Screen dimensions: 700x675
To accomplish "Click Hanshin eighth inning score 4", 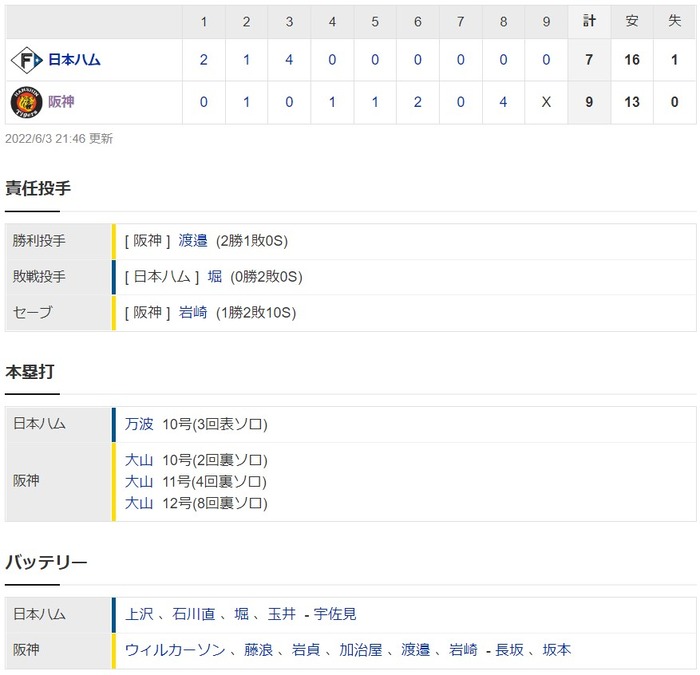I will [x=503, y=102].
